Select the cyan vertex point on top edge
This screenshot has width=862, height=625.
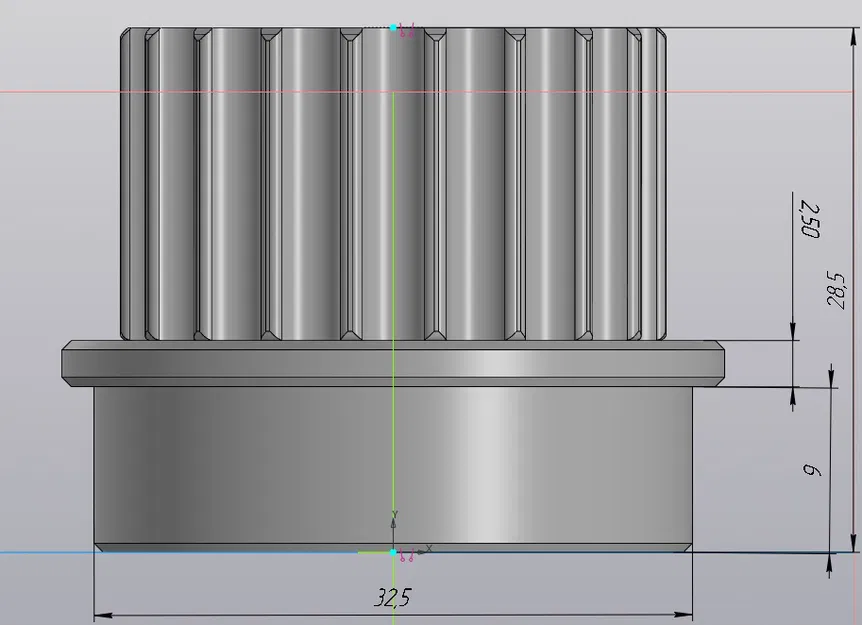pos(393,27)
